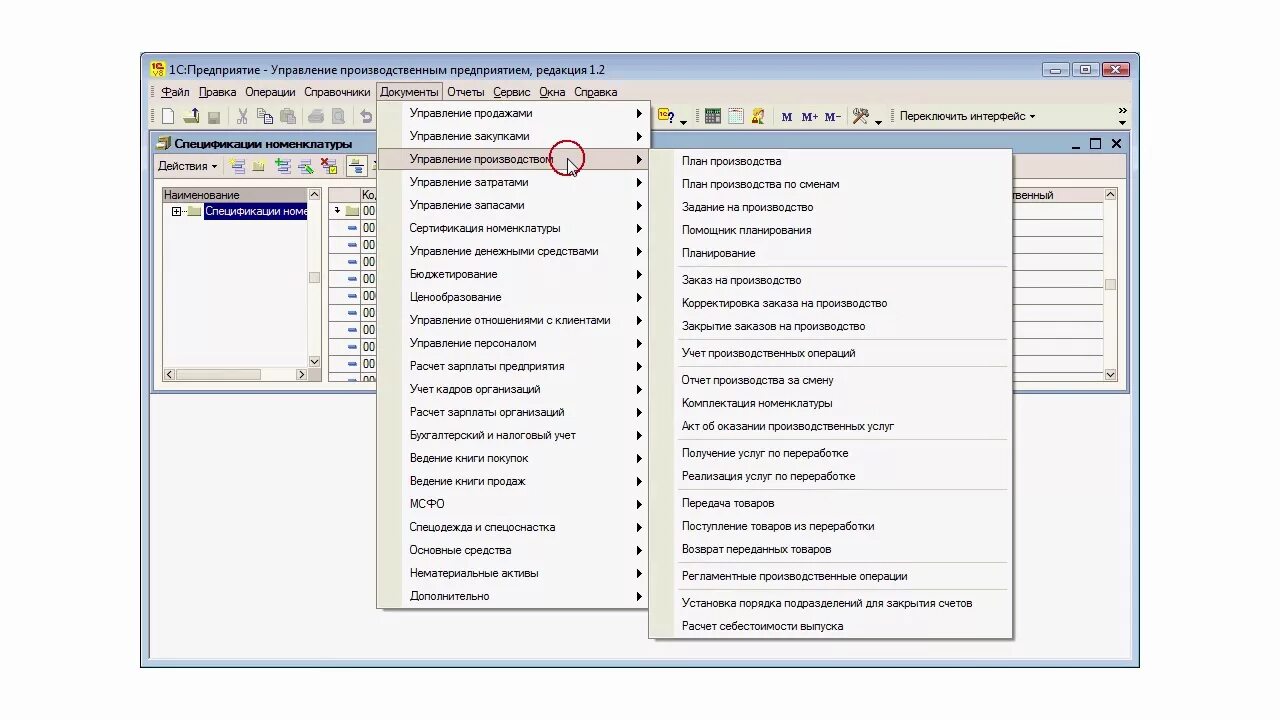
Task: Click the Add new item icon in Спецификации toolbar
Action: (237, 166)
